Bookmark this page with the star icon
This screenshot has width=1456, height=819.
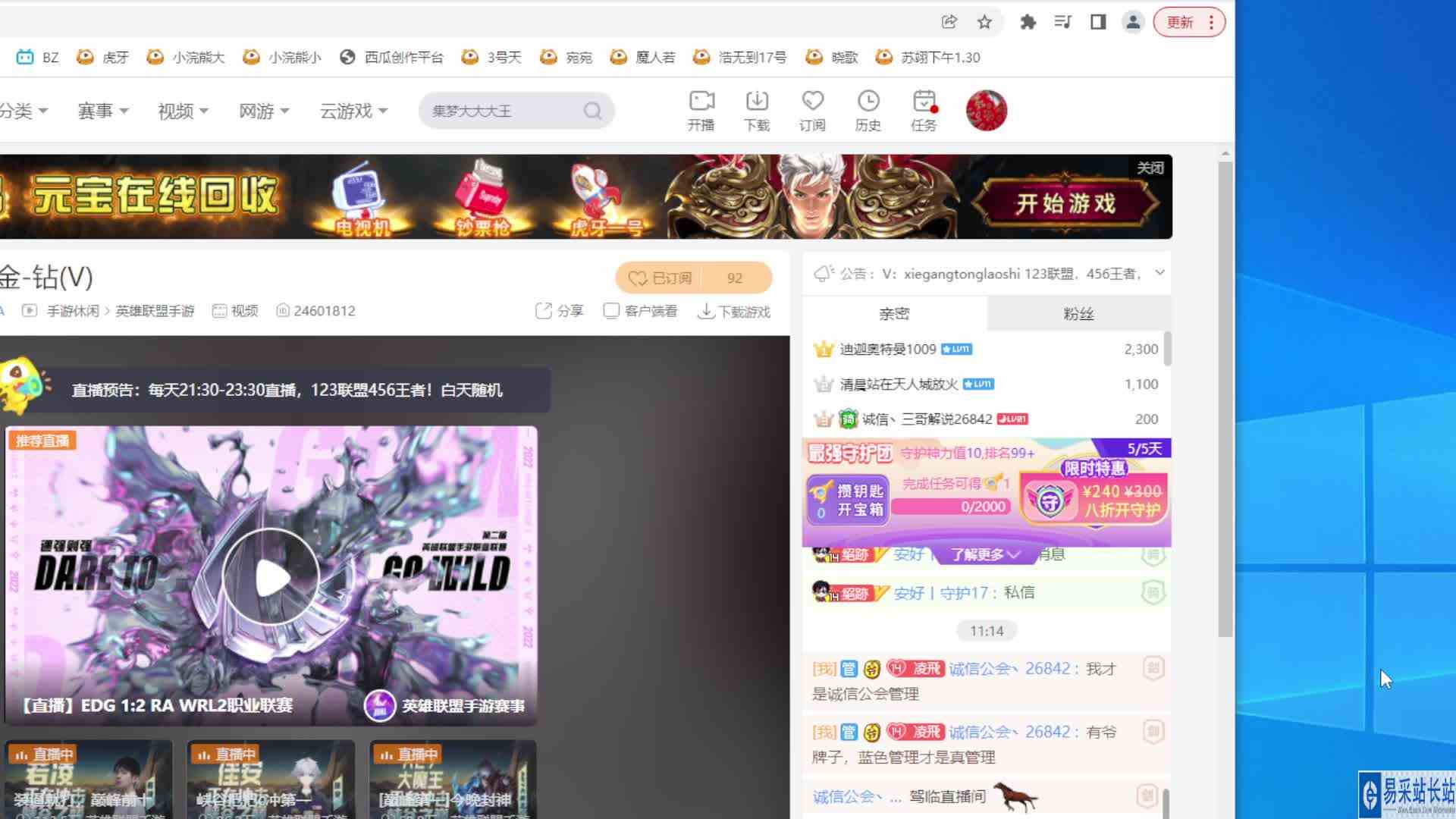coord(984,22)
